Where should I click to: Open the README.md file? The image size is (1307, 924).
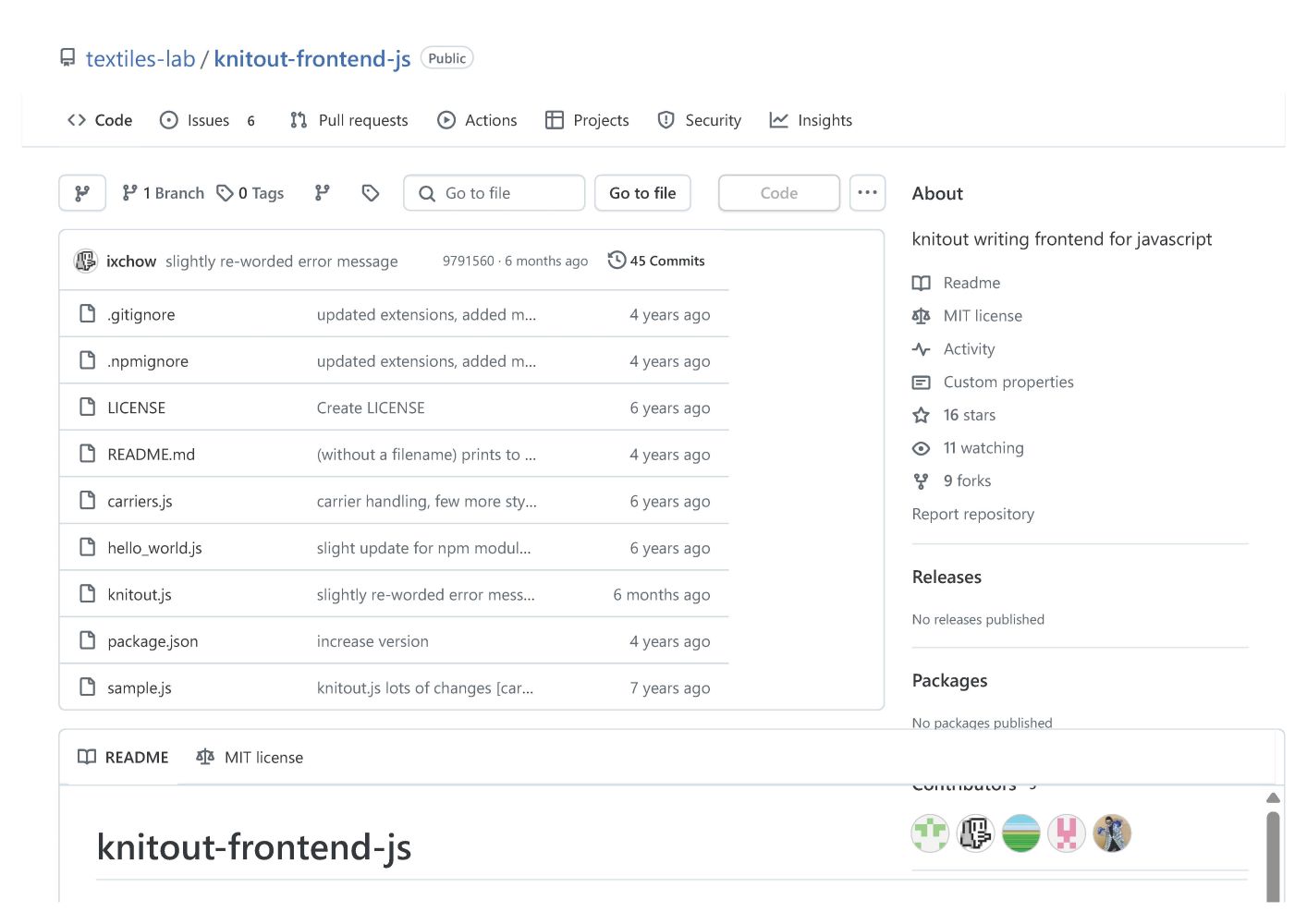pyautogui.click(x=152, y=455)
